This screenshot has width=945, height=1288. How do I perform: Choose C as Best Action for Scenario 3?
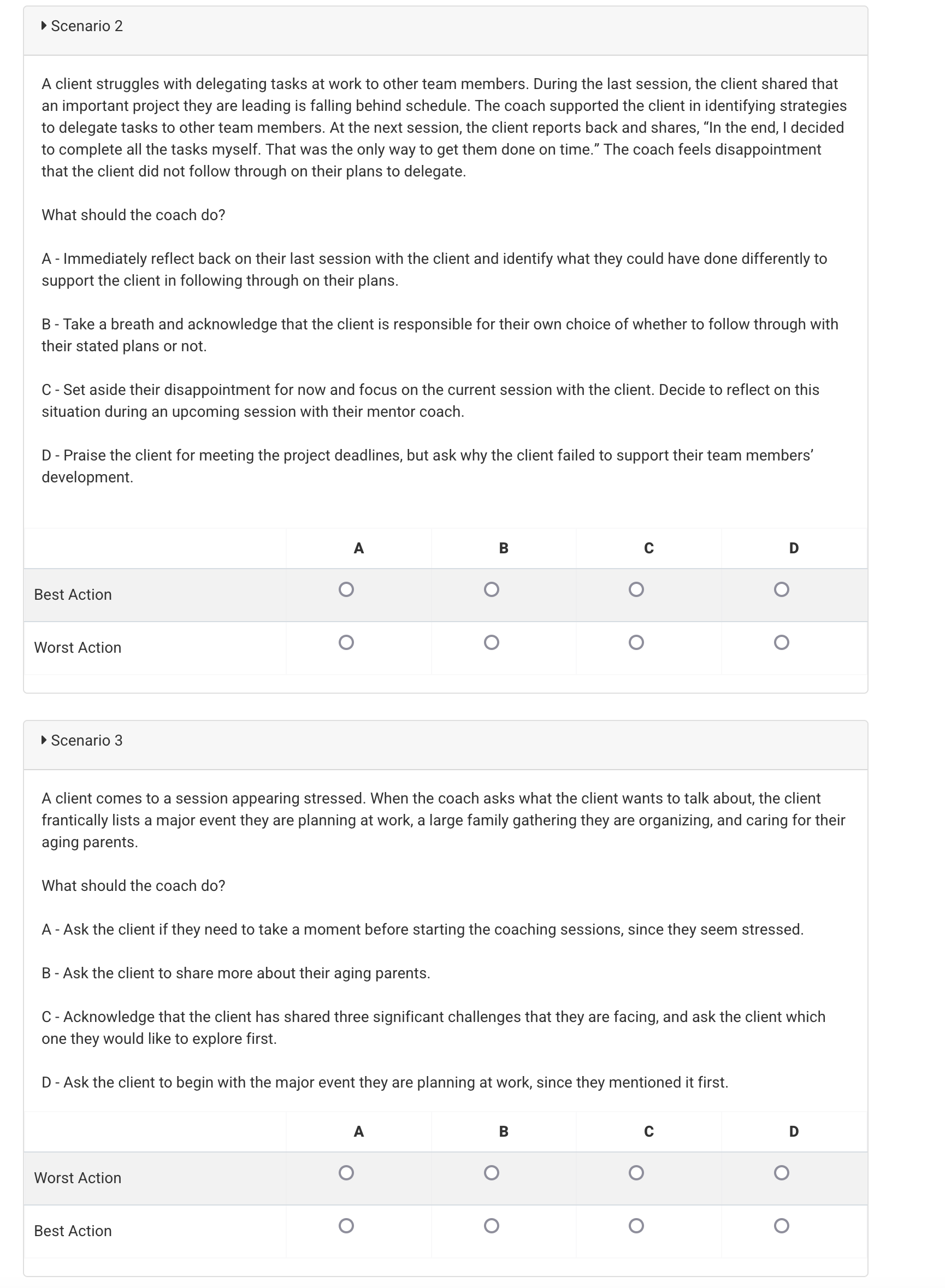[636, 1226]
